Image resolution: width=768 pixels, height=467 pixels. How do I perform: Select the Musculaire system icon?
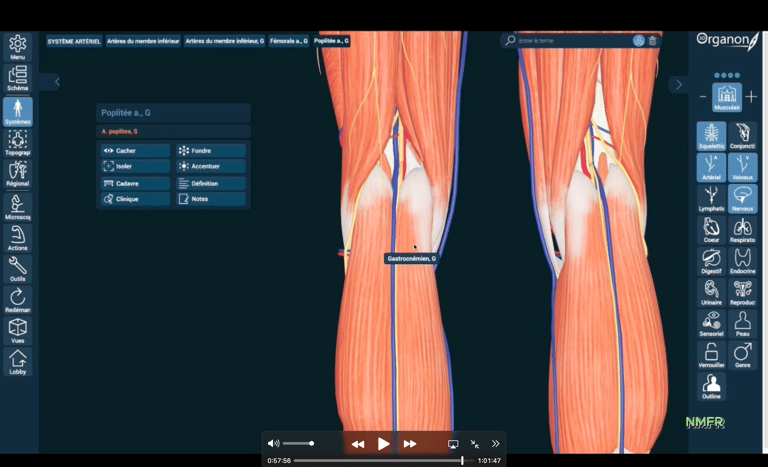pyautogui.click(x=727, y=98)
